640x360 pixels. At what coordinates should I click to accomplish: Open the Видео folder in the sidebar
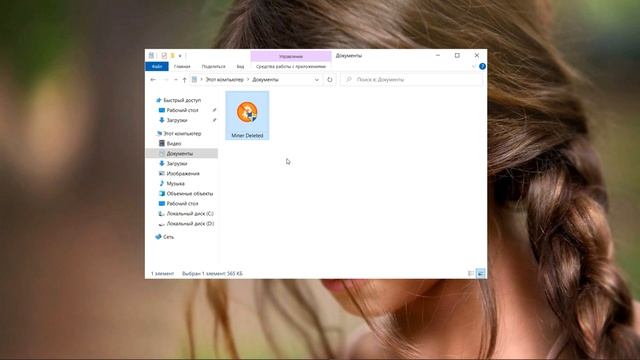173,143
